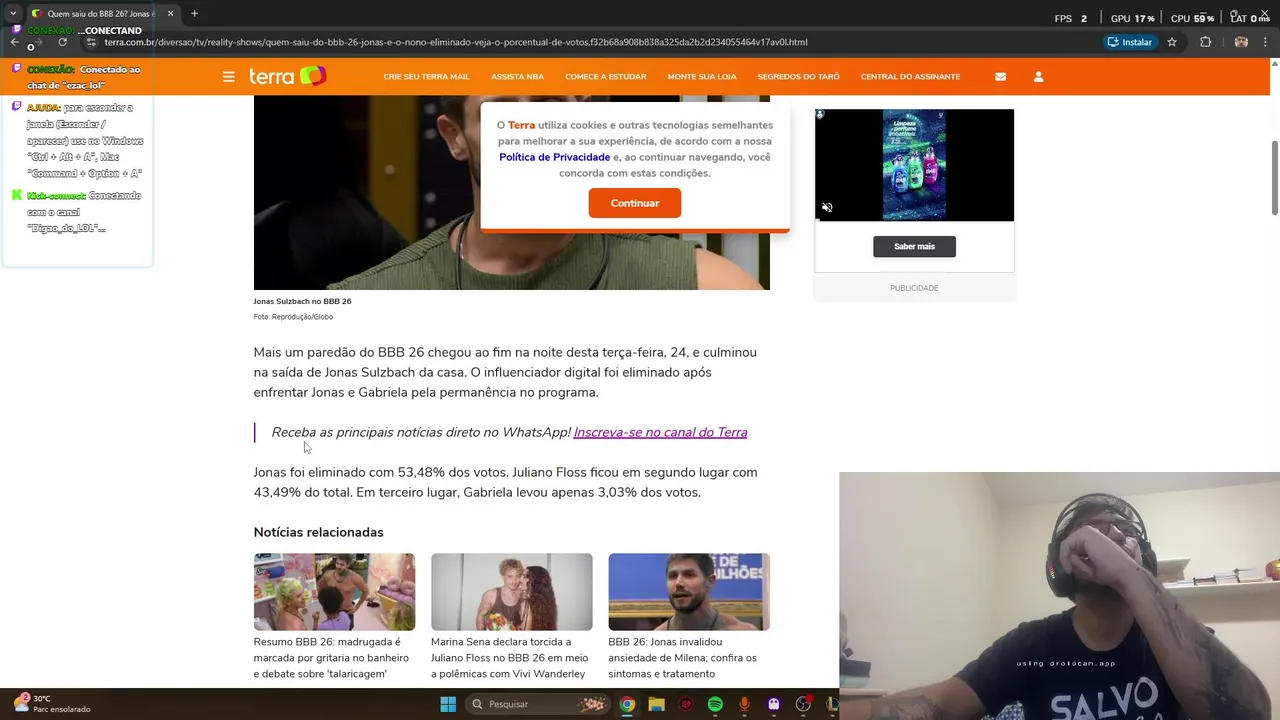Click the ad video product image
The width and height of the screenshot is (1280, 720).
[x=914, y=165]
